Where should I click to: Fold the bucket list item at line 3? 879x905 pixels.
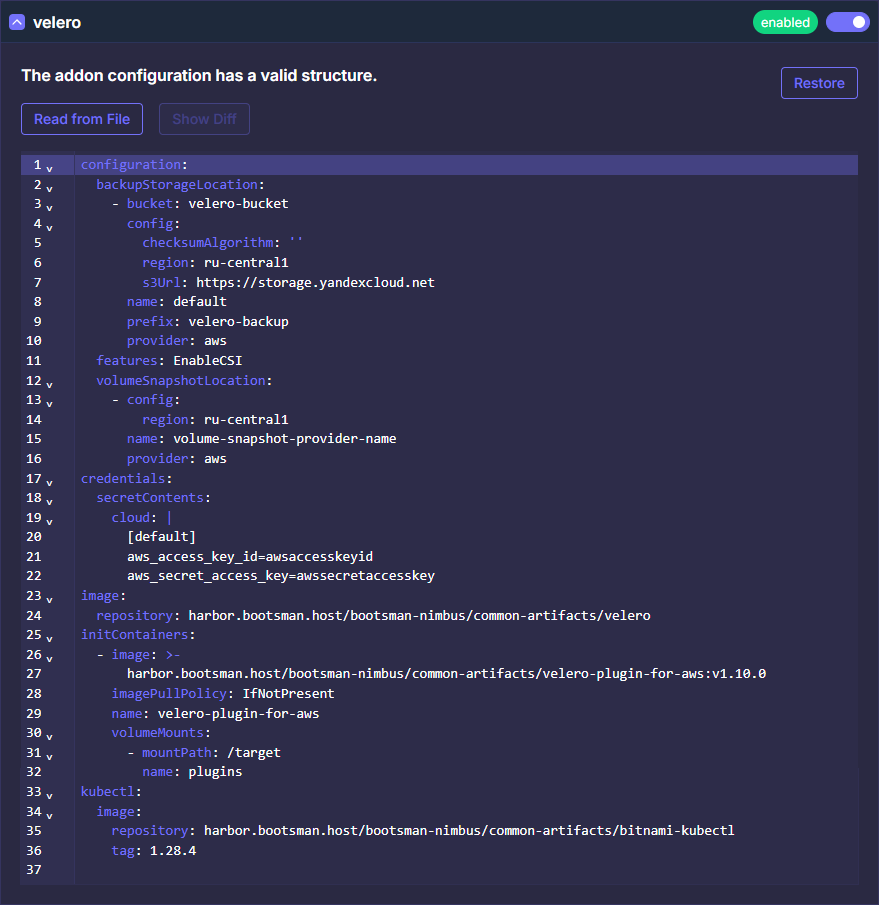click(x=50, y=206)
